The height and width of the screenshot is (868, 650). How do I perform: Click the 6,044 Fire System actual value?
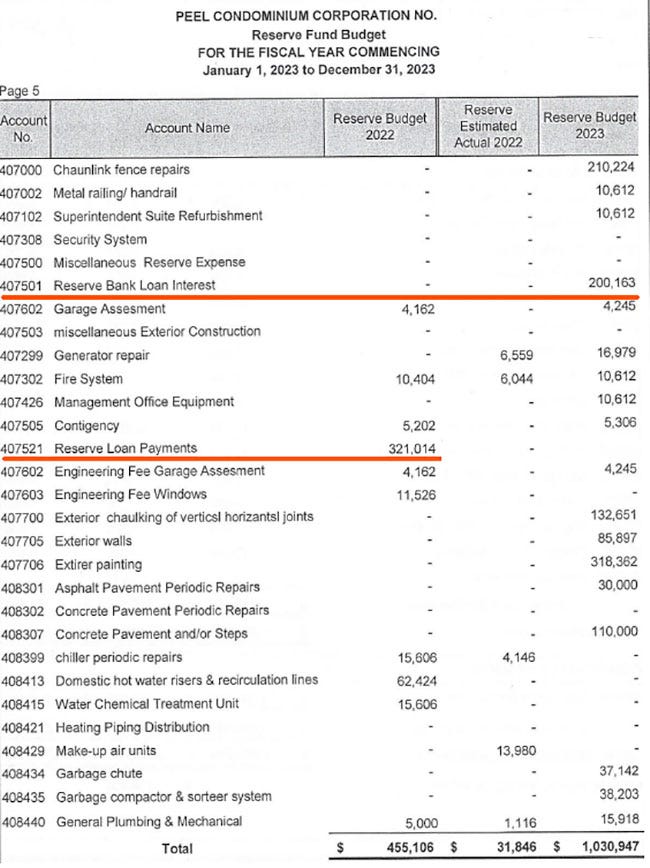tap(517, 379)
